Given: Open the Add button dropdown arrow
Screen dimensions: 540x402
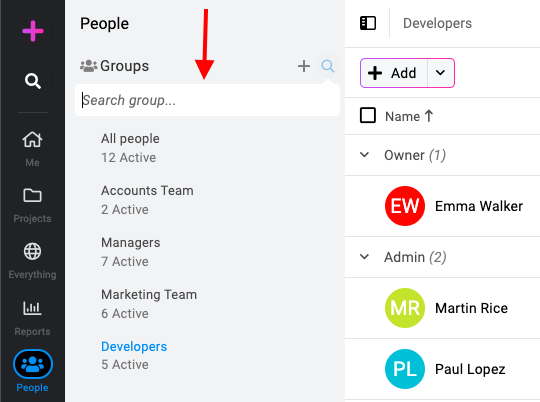Looking at the screenshot, I should tap(440, 73).
